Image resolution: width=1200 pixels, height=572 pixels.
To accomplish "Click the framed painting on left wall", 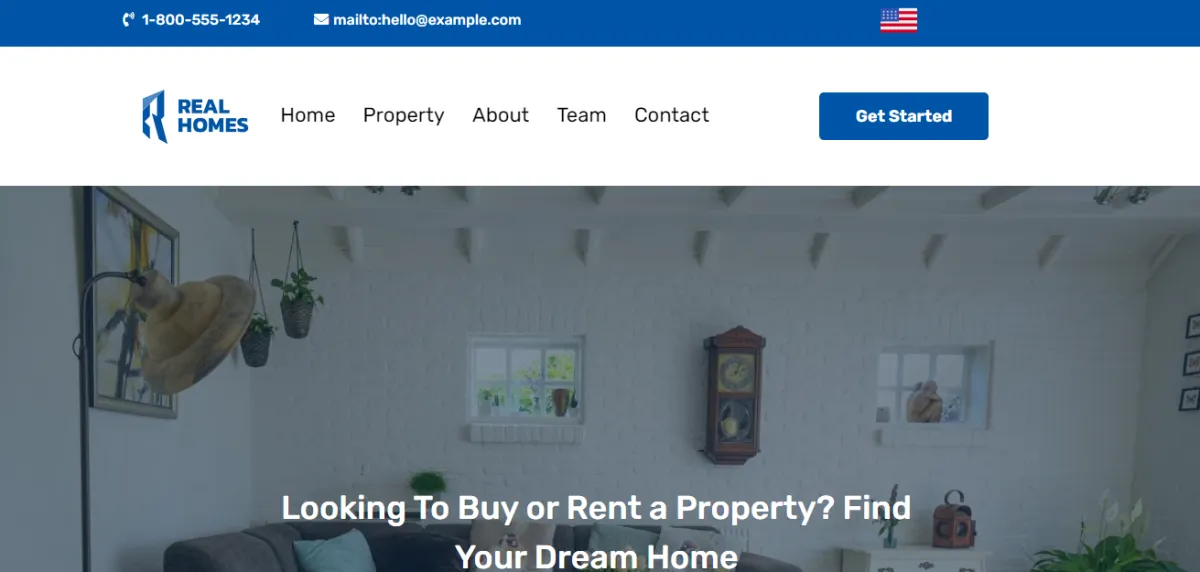I will coord(134,300).
